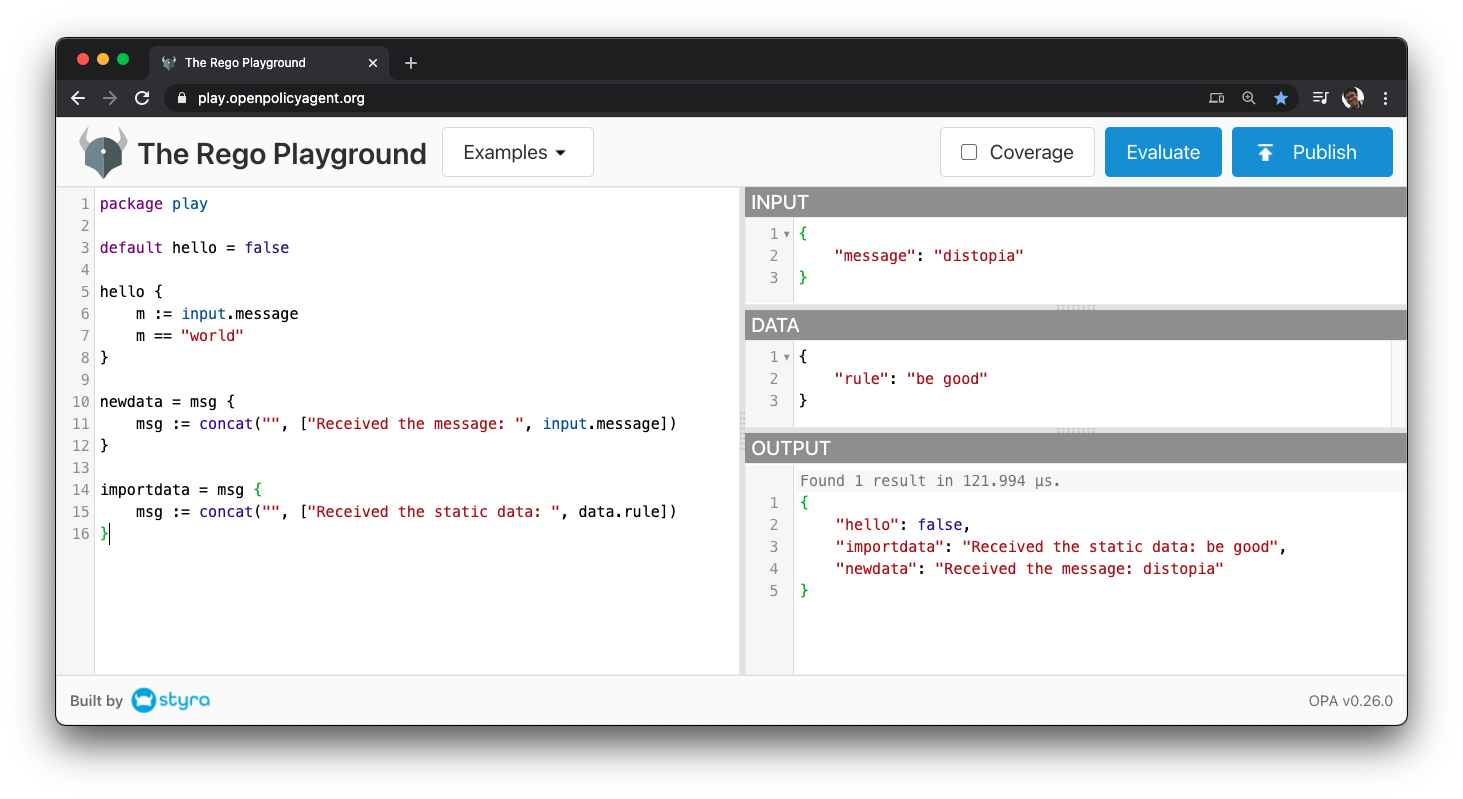Reload the page
The image size is (1463, 799).
(x=142, y=98)
